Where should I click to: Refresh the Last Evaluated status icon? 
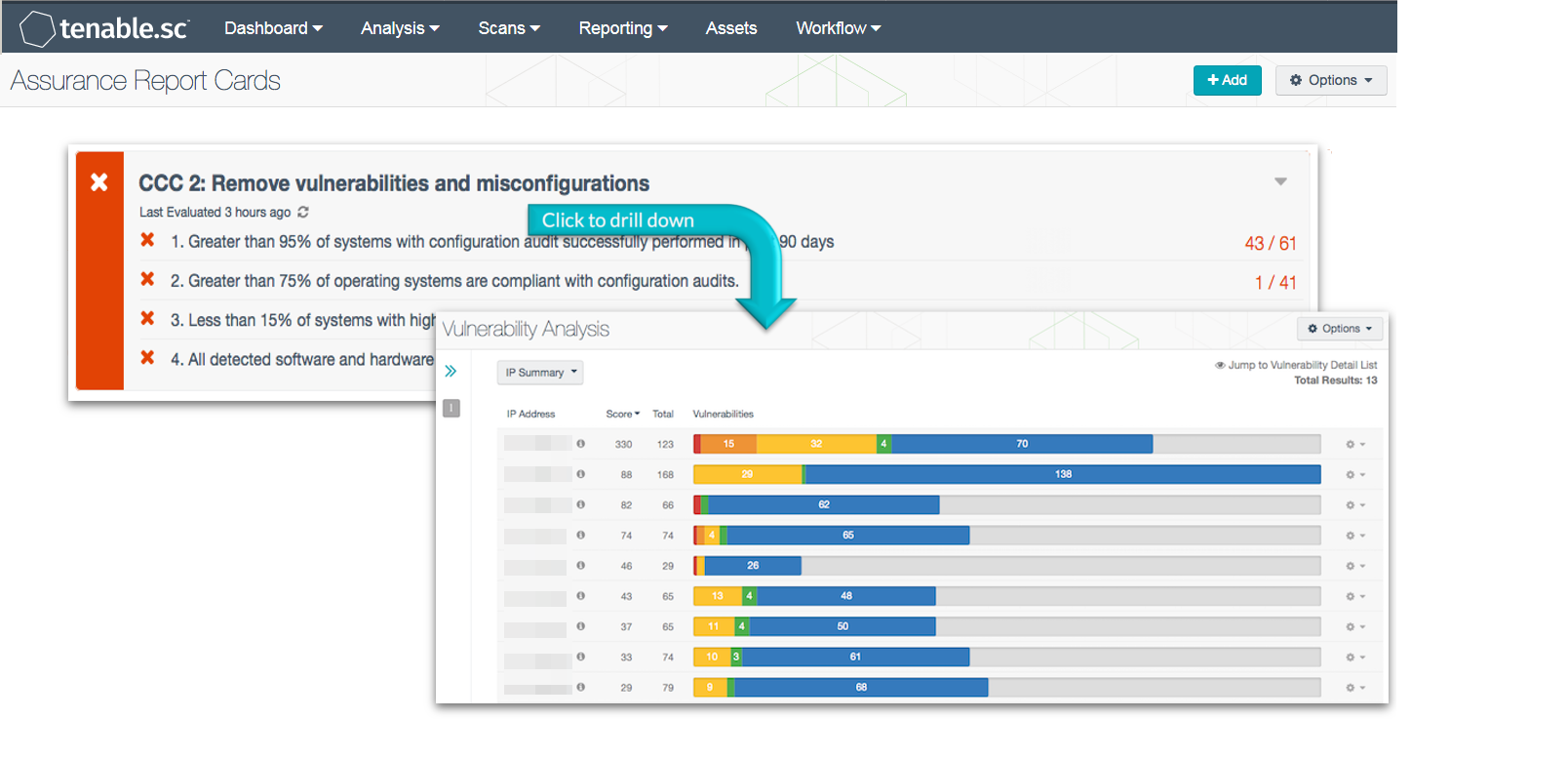303,212
